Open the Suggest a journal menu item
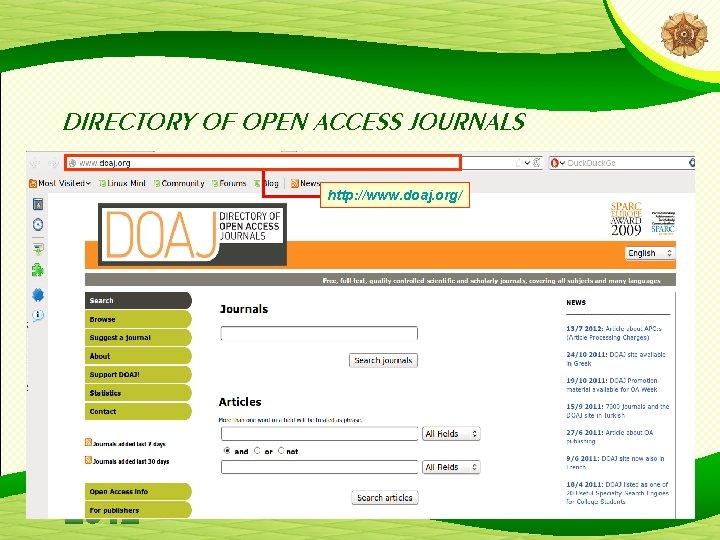 (138, 338)
